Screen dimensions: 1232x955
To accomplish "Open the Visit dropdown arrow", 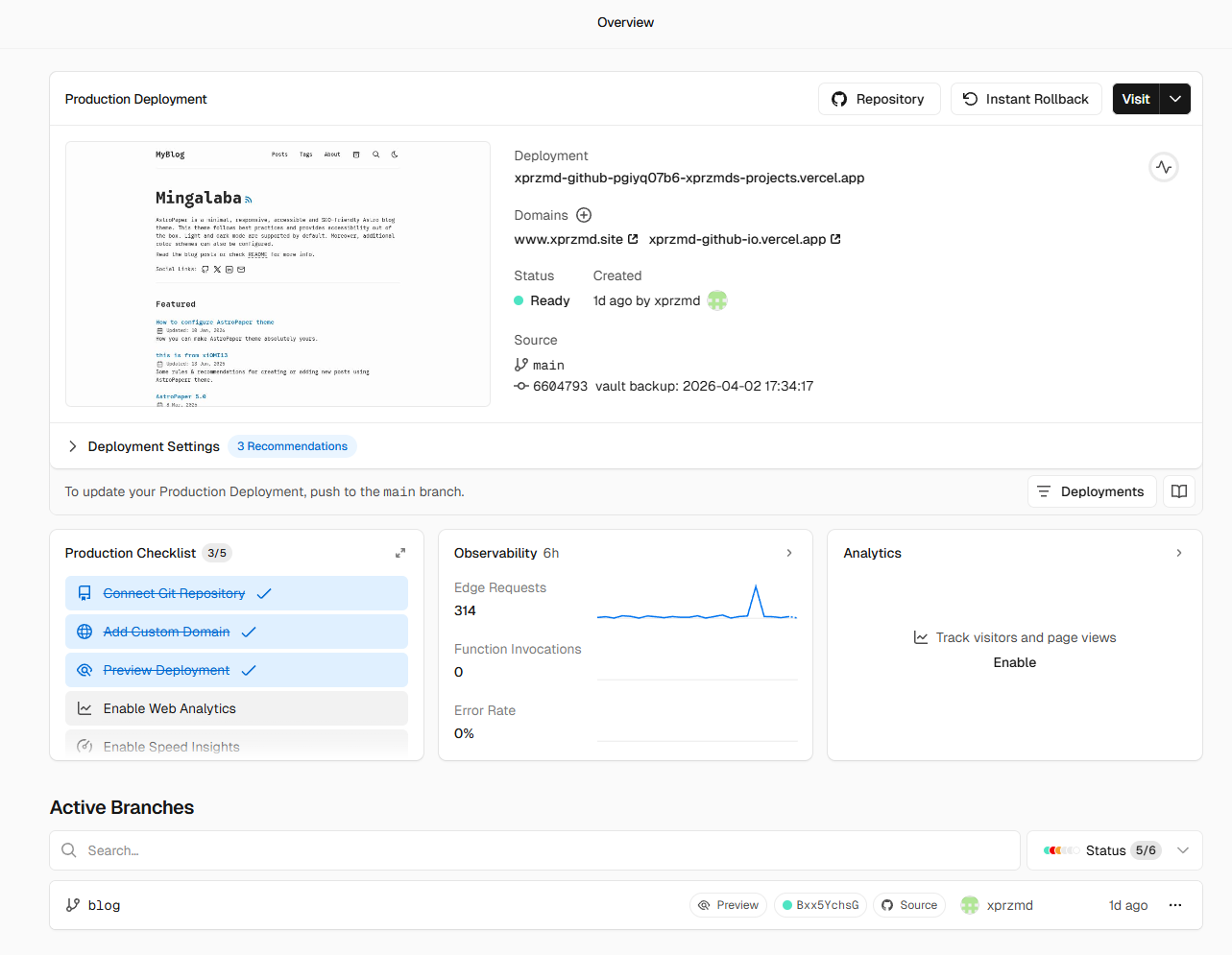I will point(1175,99).
